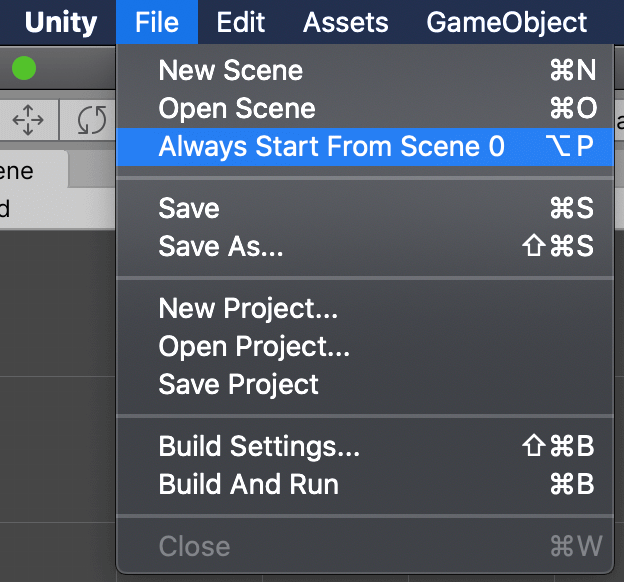Open the GameObject menu

coord(506,22)
